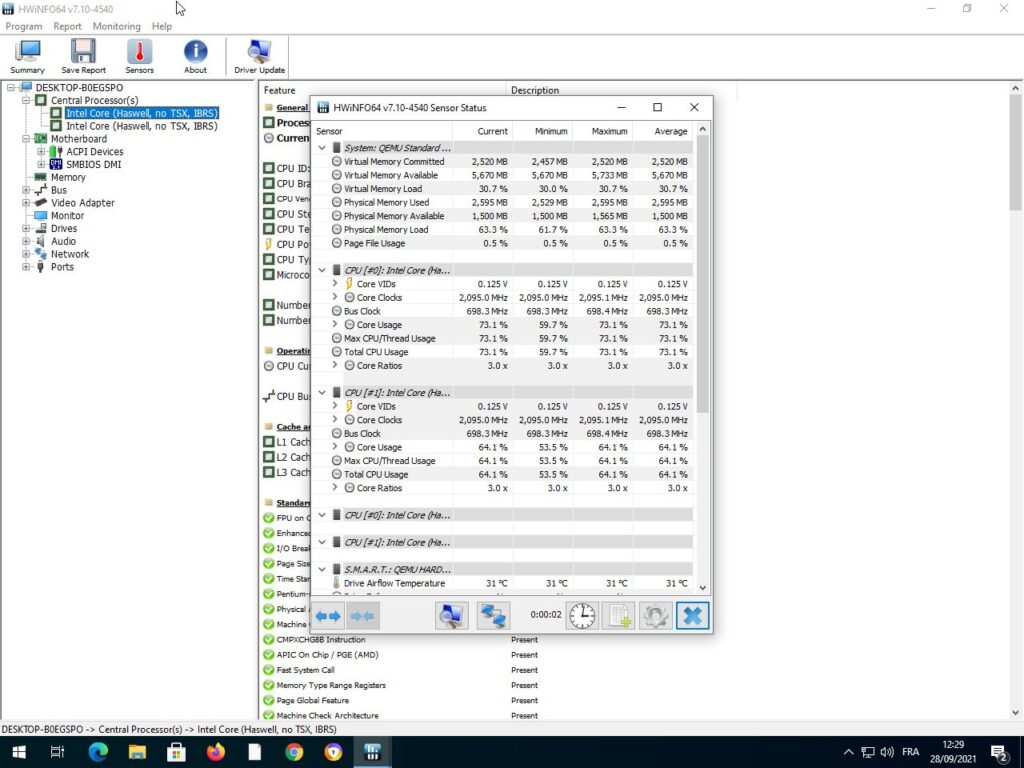Collapse first CPU [#0]: Intel Core sensor group
1024x768 pixels.
pos(322,270)
